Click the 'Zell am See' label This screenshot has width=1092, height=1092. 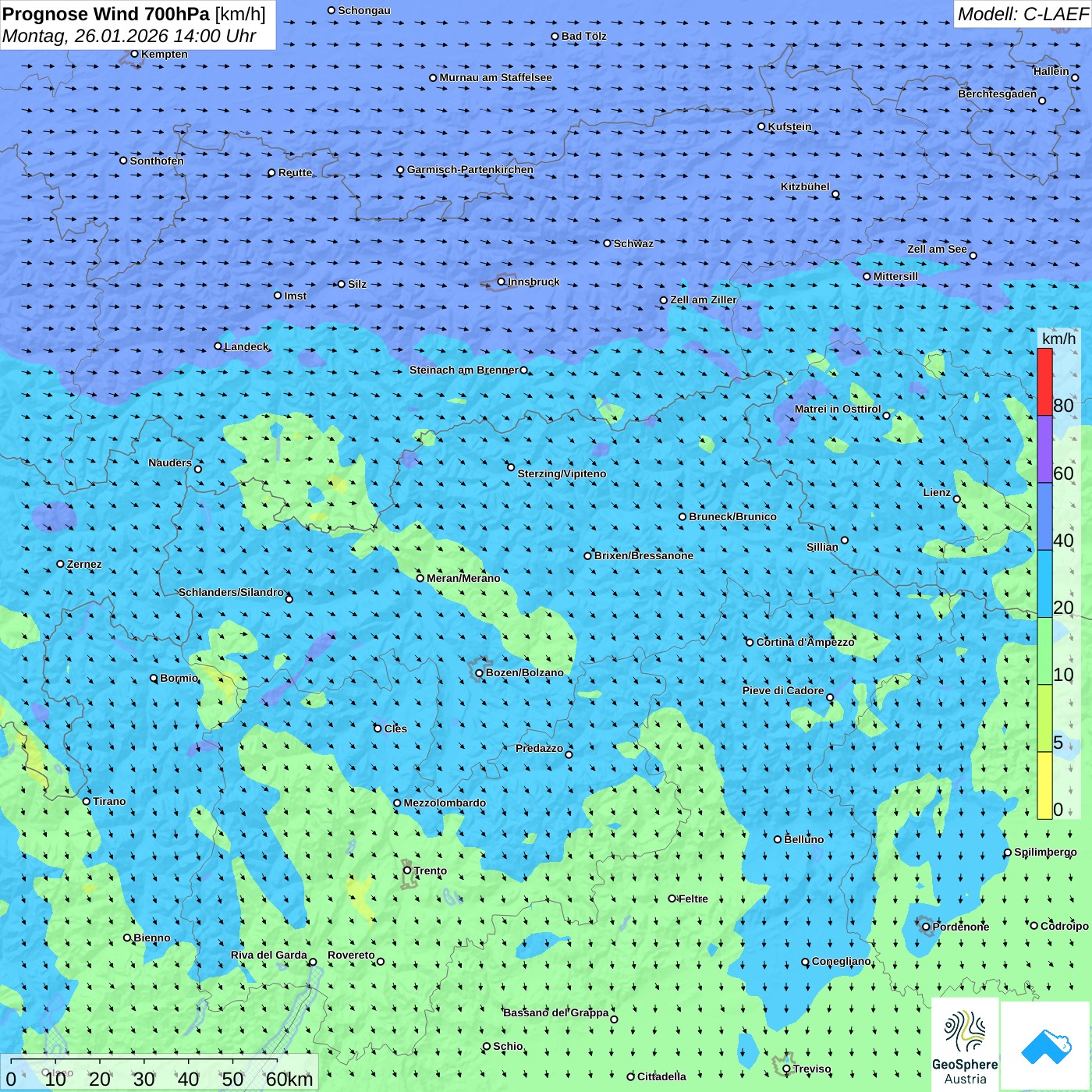click(x=937, y=249)
